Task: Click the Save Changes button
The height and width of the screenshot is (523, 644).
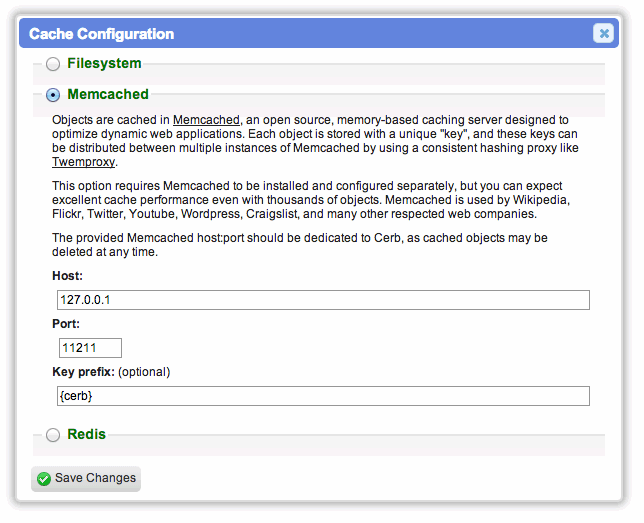Action: click(86, 479)
